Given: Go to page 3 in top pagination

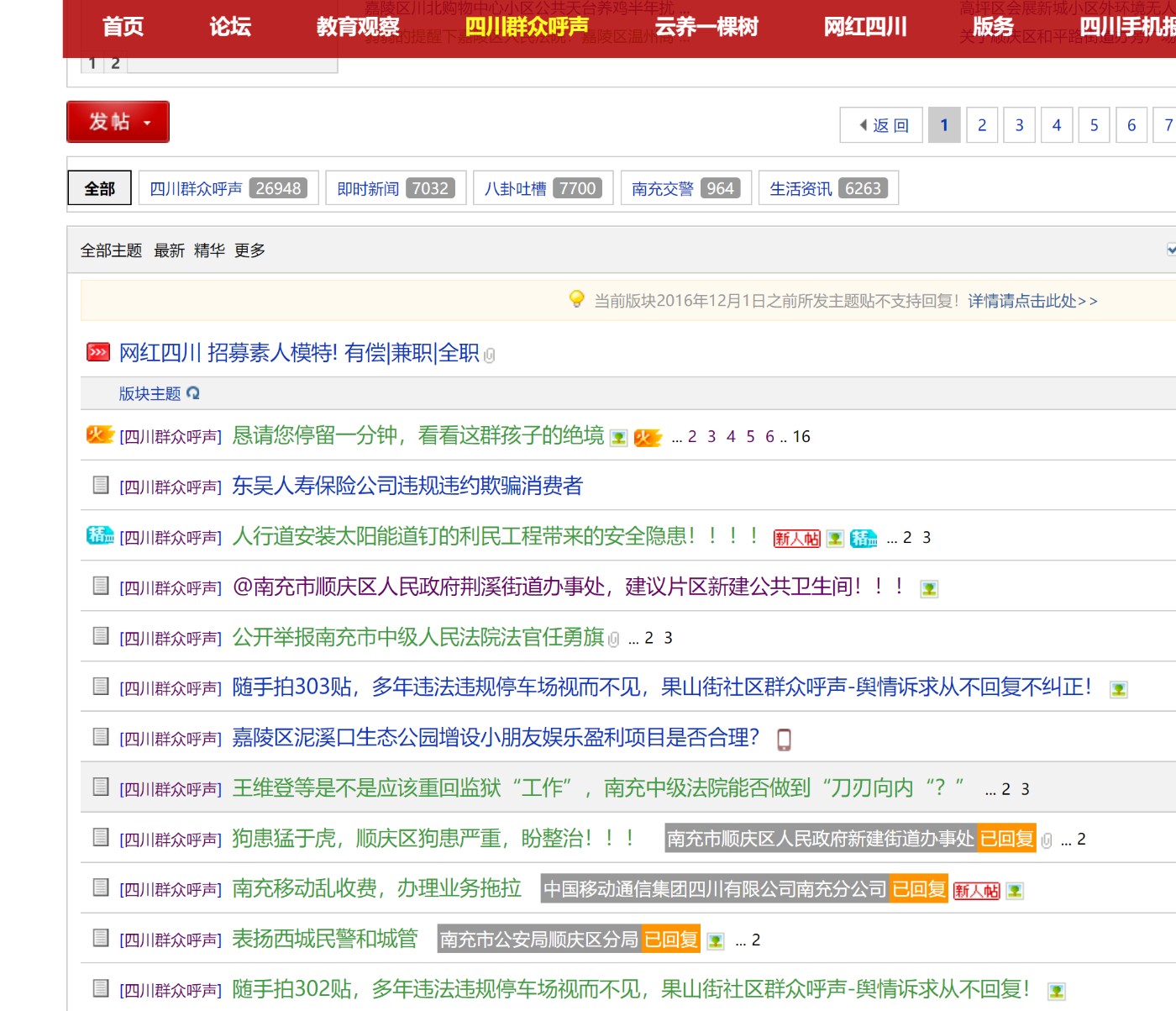Looking at the screenshot, I should point(1019,125).
